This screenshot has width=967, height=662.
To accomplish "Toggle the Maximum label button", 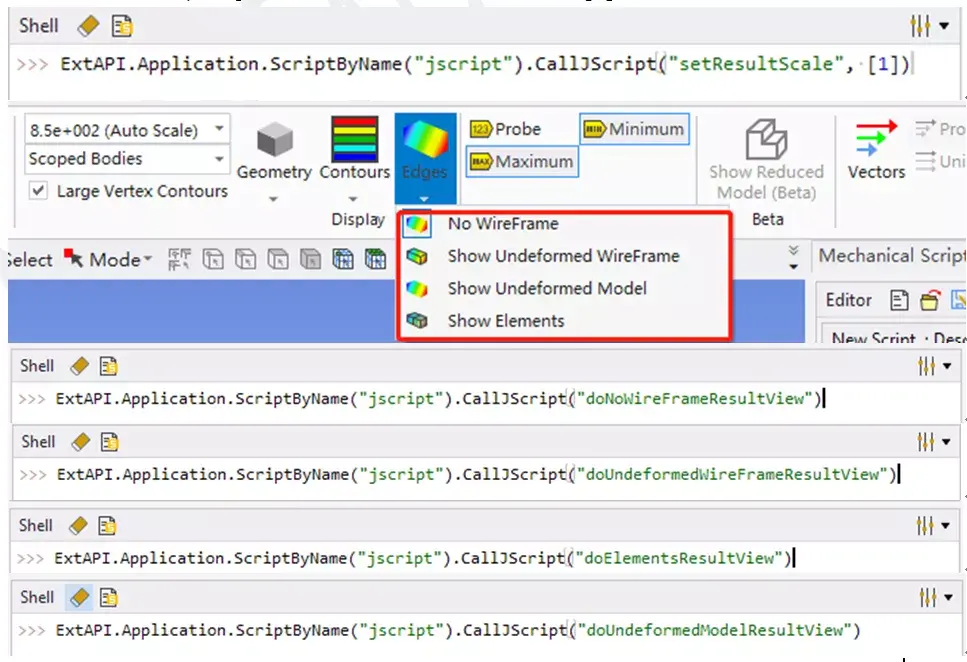I will [x=522, y=162].
